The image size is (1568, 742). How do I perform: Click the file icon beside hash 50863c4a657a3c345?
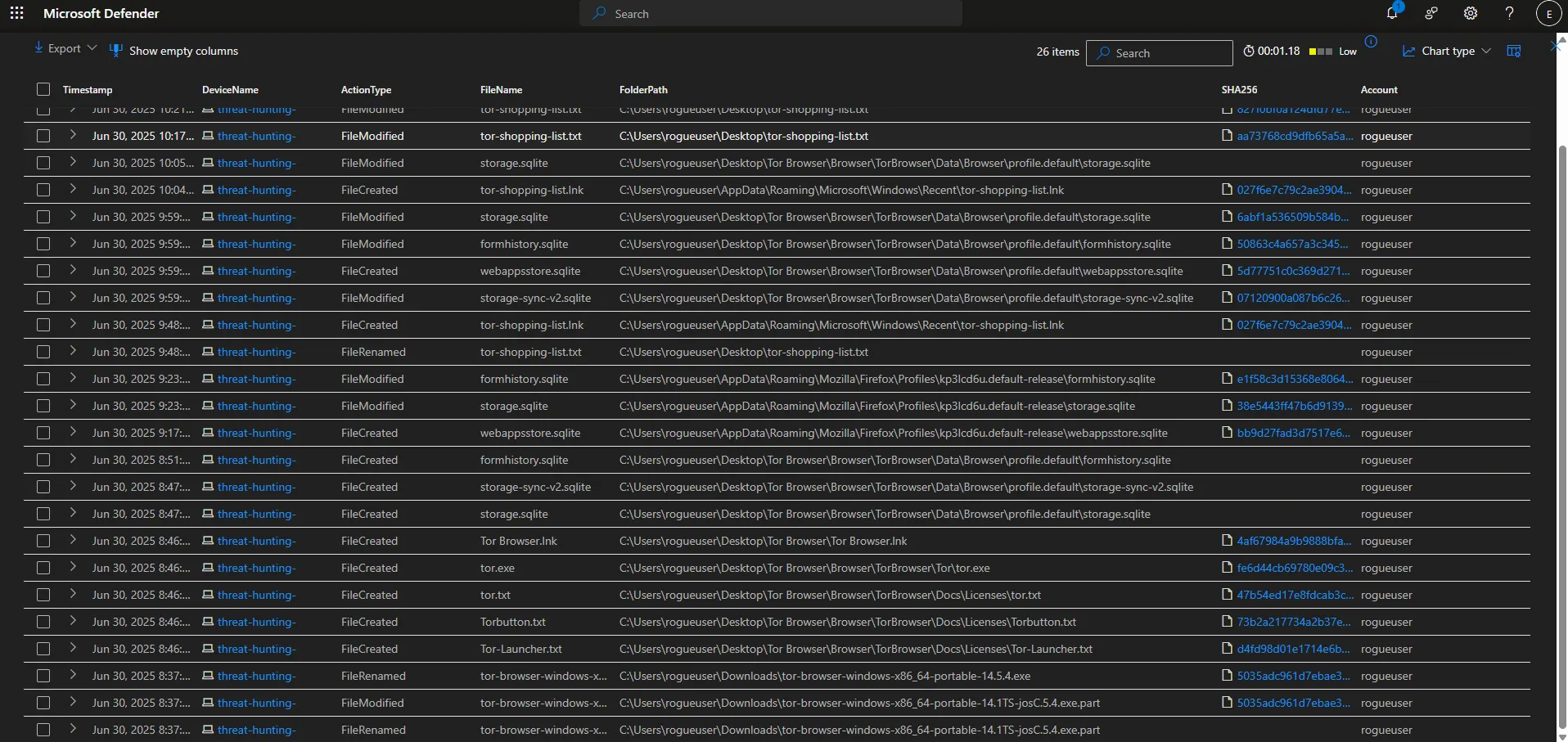click(x=1227, y=244)
